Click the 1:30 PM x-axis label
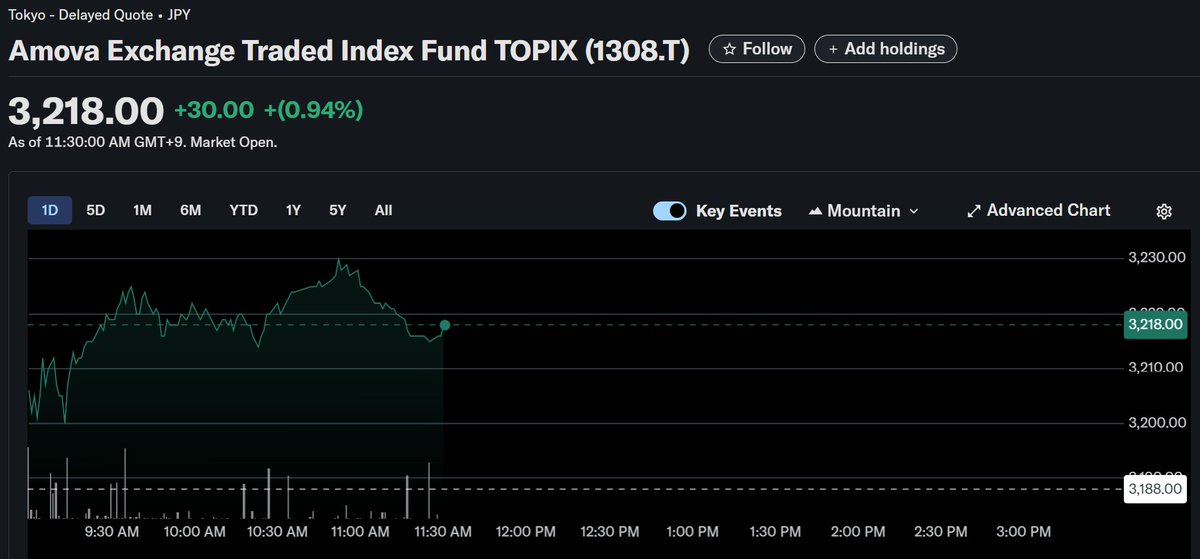Image resolution: width=1200 pixels, height=559 pixels. pos(776,531)
